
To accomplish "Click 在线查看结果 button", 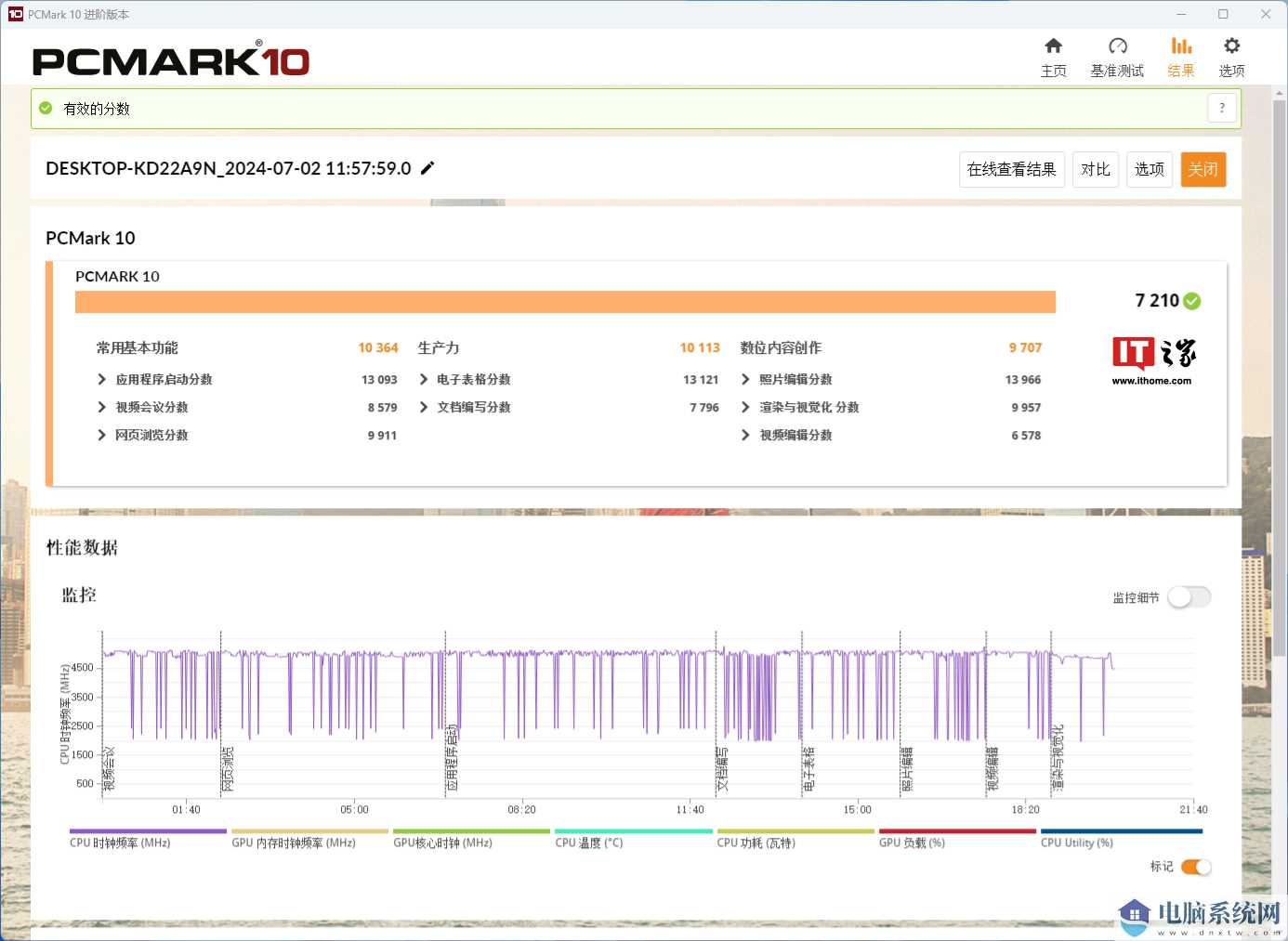I will pos(1012,169).
